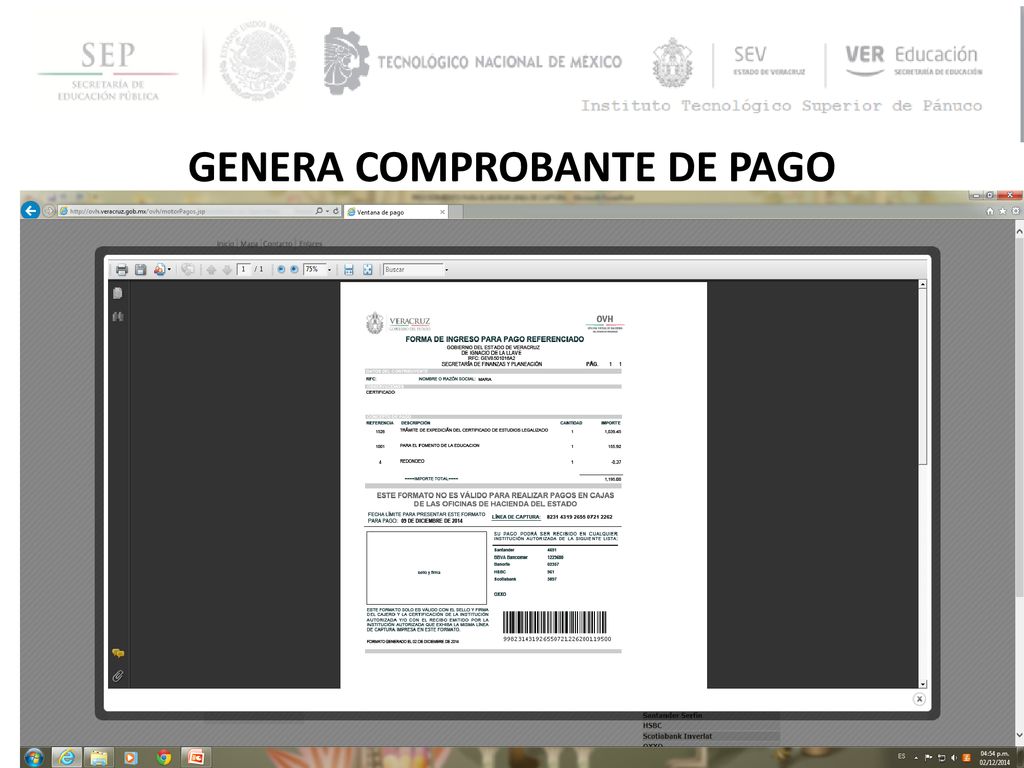
Task: Click the ovh.veracruz.gob.mx address bar
Action: (186, 211)
